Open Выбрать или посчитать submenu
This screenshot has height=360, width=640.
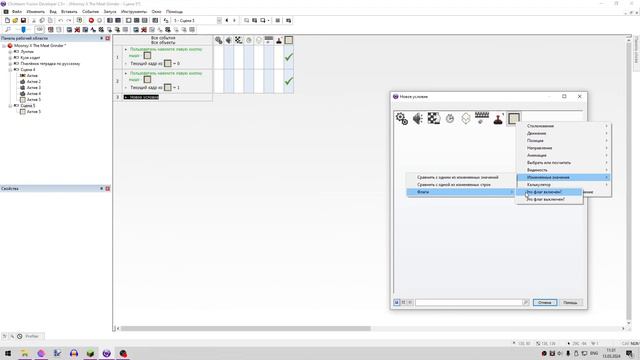pos(564,163)
